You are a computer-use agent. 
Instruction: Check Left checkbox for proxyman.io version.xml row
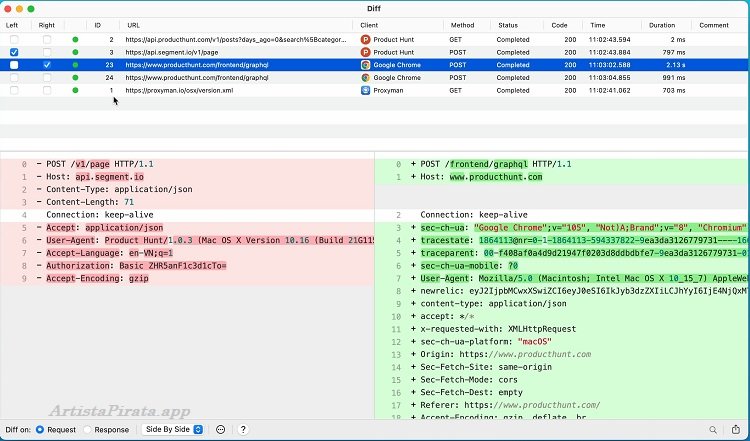14,91
